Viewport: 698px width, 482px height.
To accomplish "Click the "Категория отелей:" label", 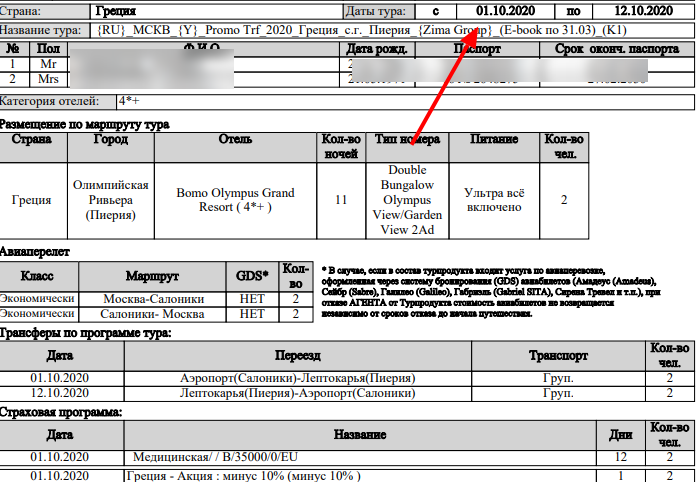I will pyautogui.click(x=49, y=101).
